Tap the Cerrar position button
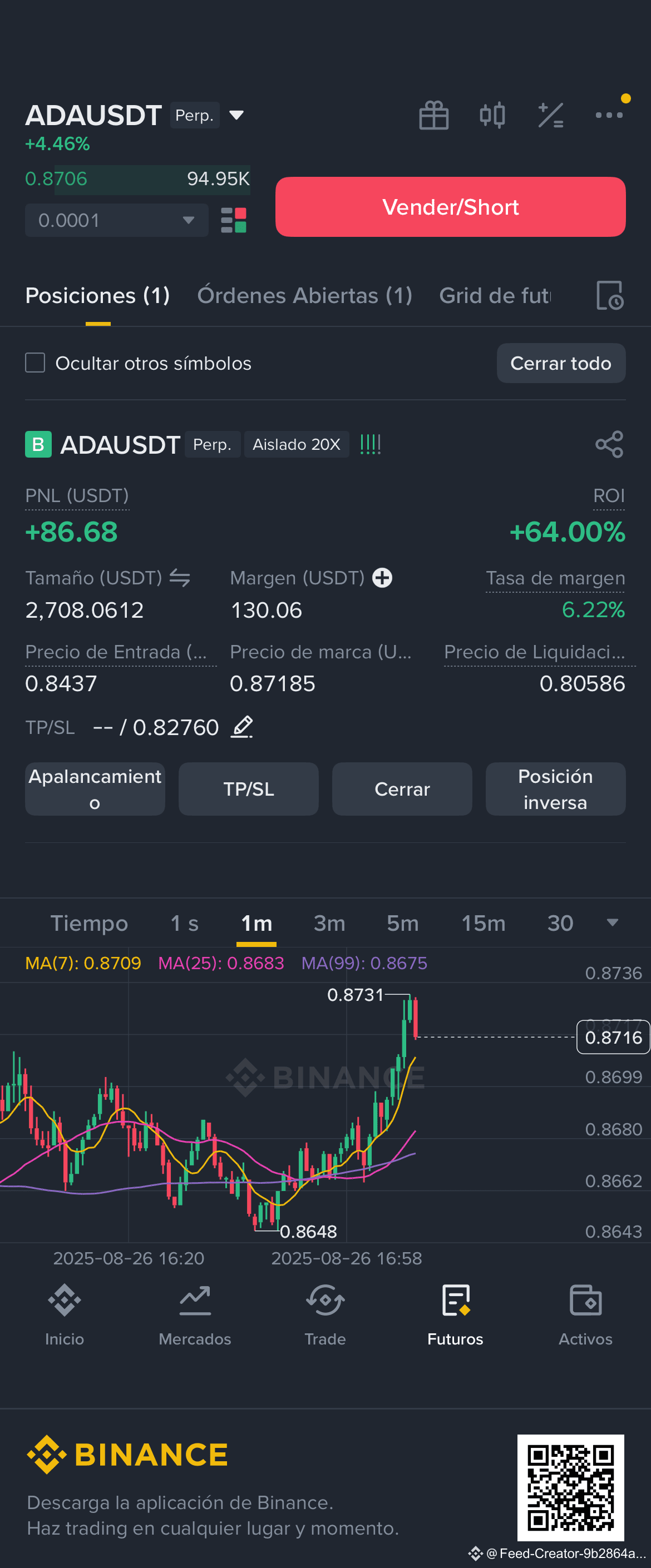The image size is (651, 1568). click(x=402, y=789)
